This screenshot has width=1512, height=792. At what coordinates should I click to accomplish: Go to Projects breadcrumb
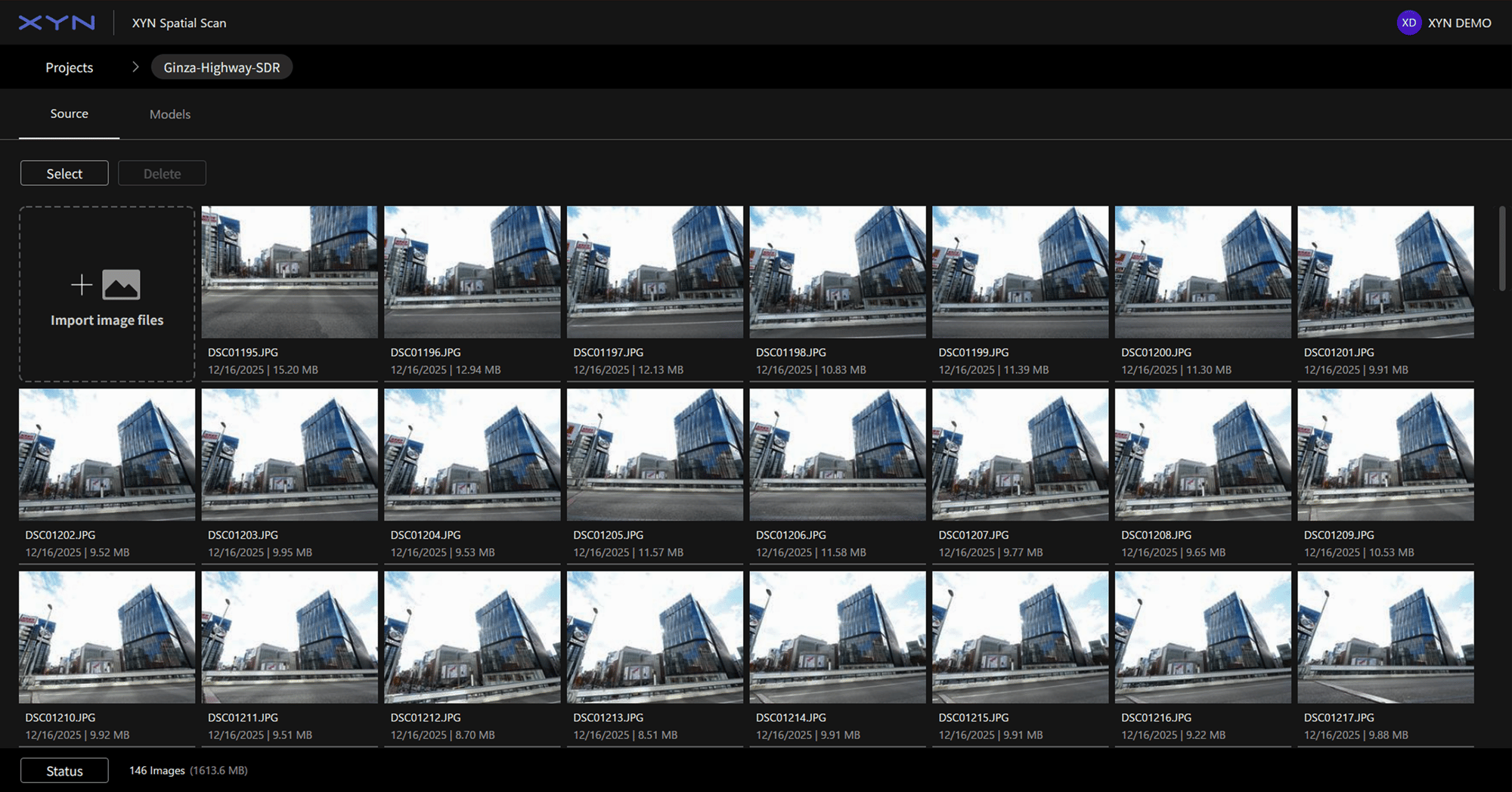pyautogui.click(x=70, y=67)
